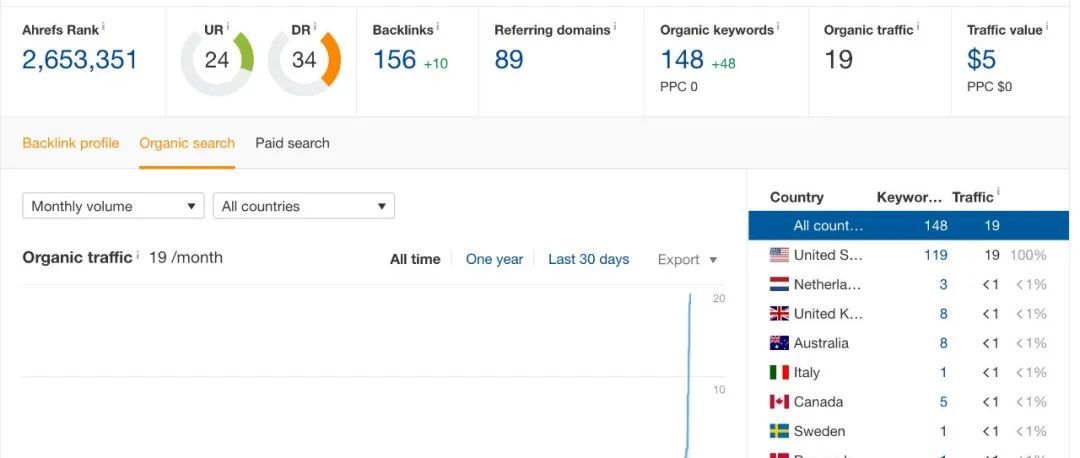Open Netherlands 3 keywords link
The height and width of the screenshot is (458, 1080).
pyautogui.click(x=943, y=284)
